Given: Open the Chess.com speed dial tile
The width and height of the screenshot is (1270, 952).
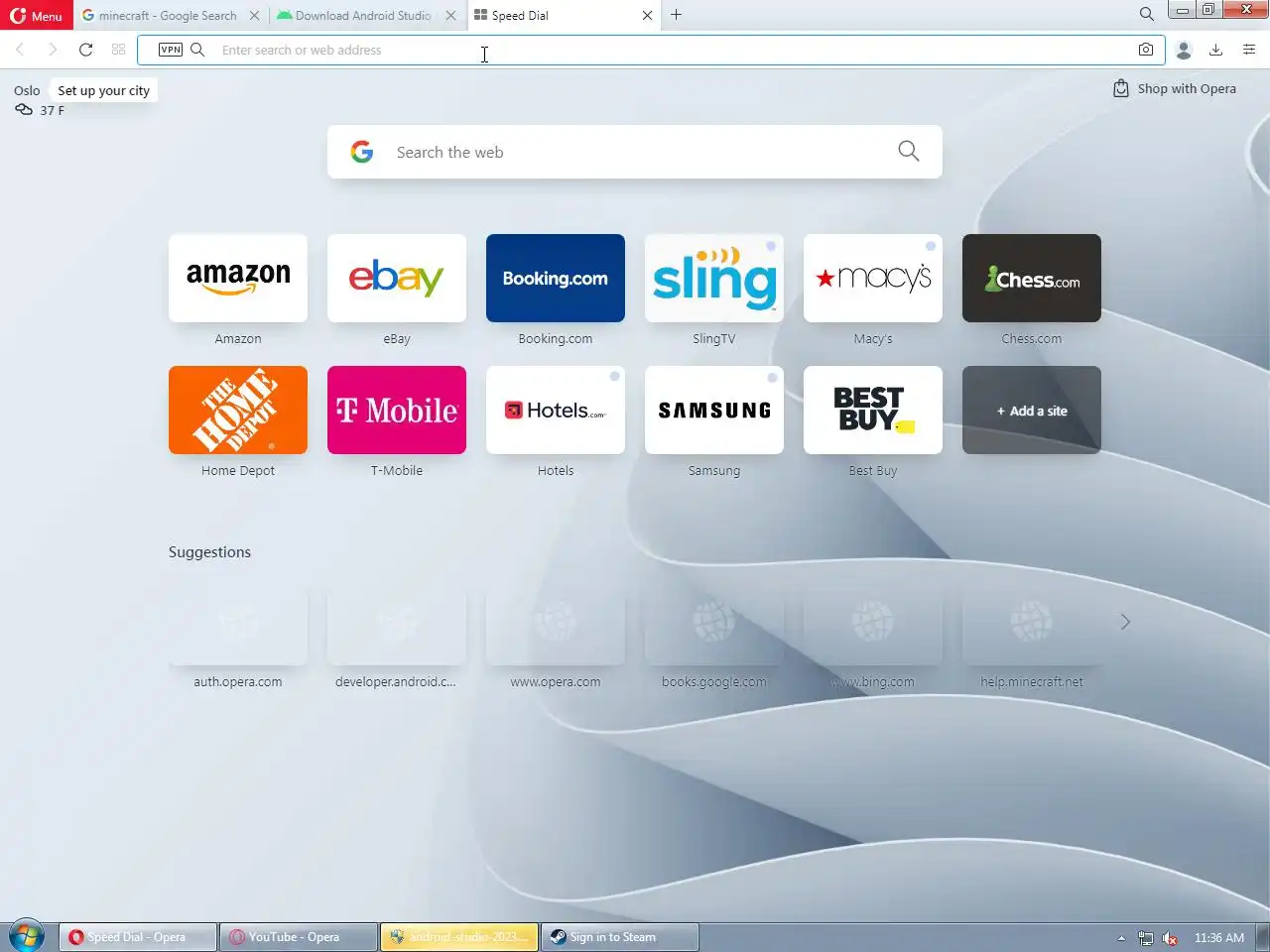Looking at the screenshot, I should [x=1032, y=278].
